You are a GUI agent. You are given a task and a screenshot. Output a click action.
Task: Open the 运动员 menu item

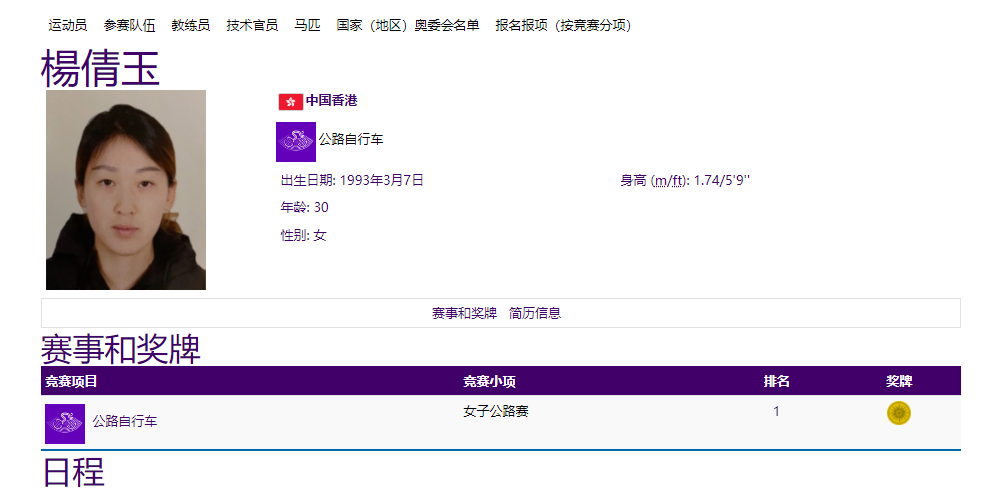(x=68, y=25)
